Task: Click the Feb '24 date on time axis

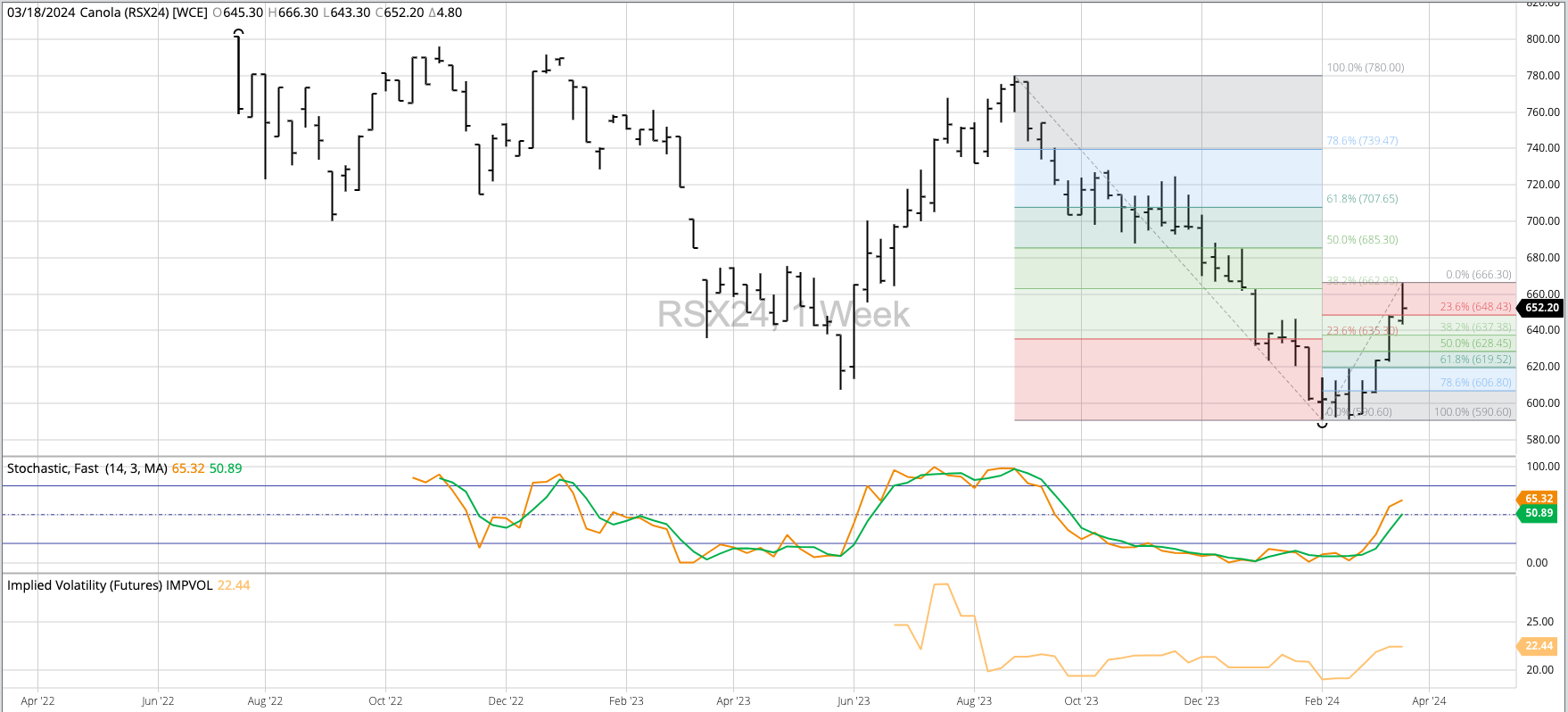Action: (x=1322, y=701)
